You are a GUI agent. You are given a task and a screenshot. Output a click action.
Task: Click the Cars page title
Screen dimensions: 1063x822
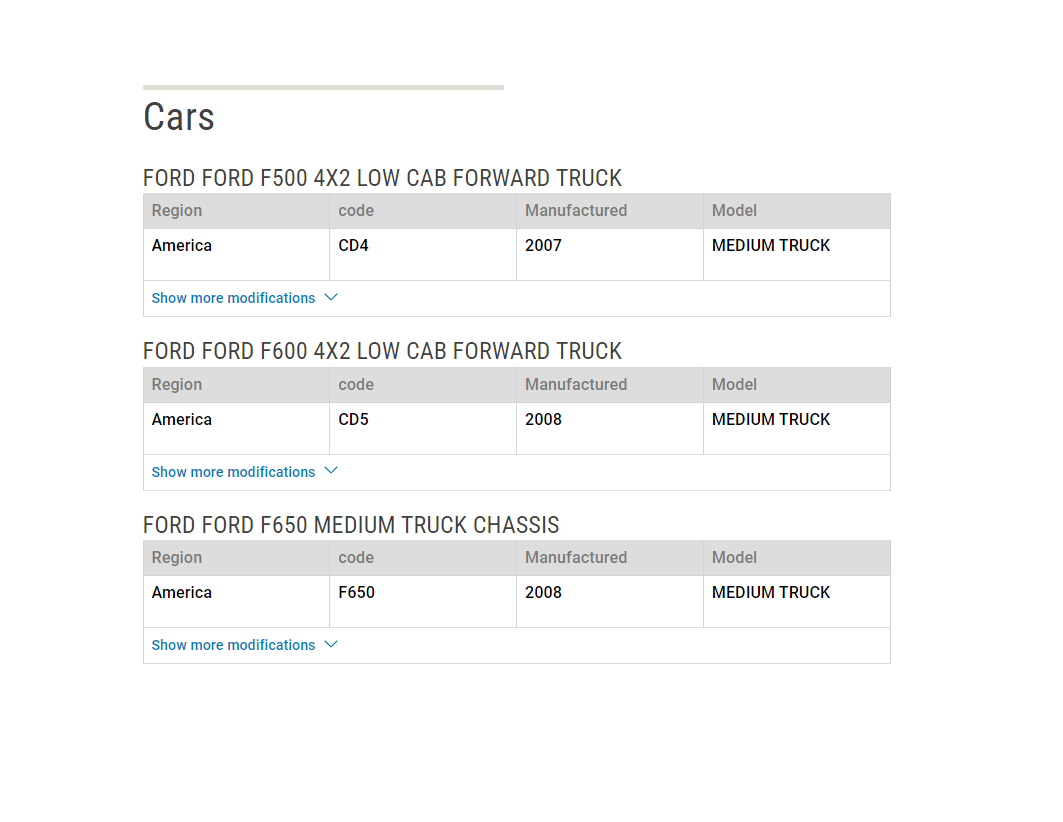pos(179,117)
